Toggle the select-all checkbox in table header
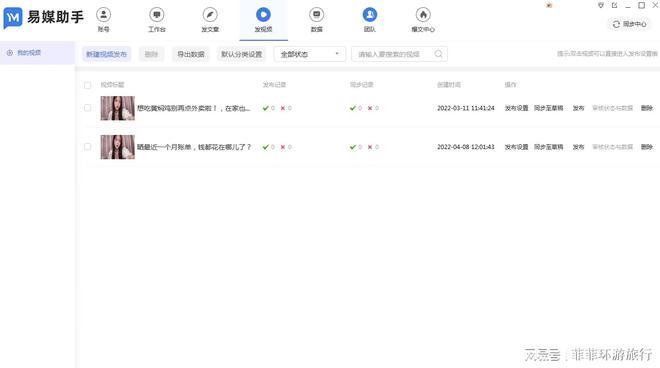Screen dimensions: 660x368 (x=88, y=85)
